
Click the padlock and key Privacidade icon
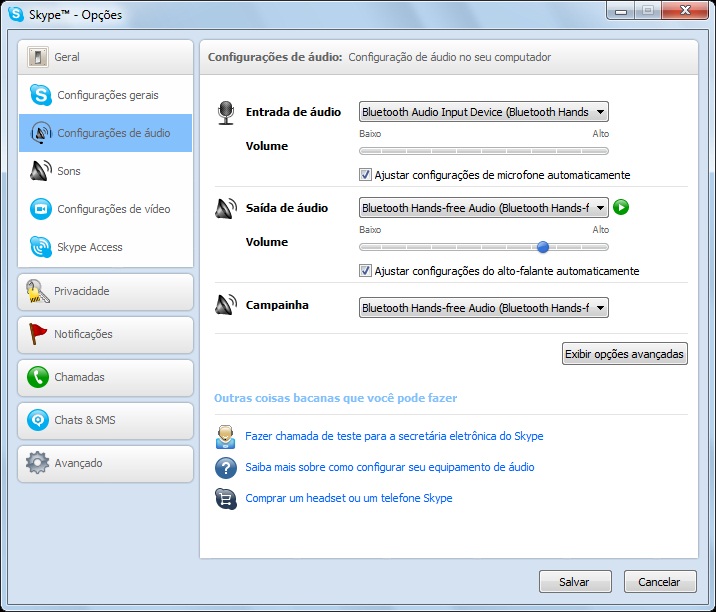pos(37,291)
